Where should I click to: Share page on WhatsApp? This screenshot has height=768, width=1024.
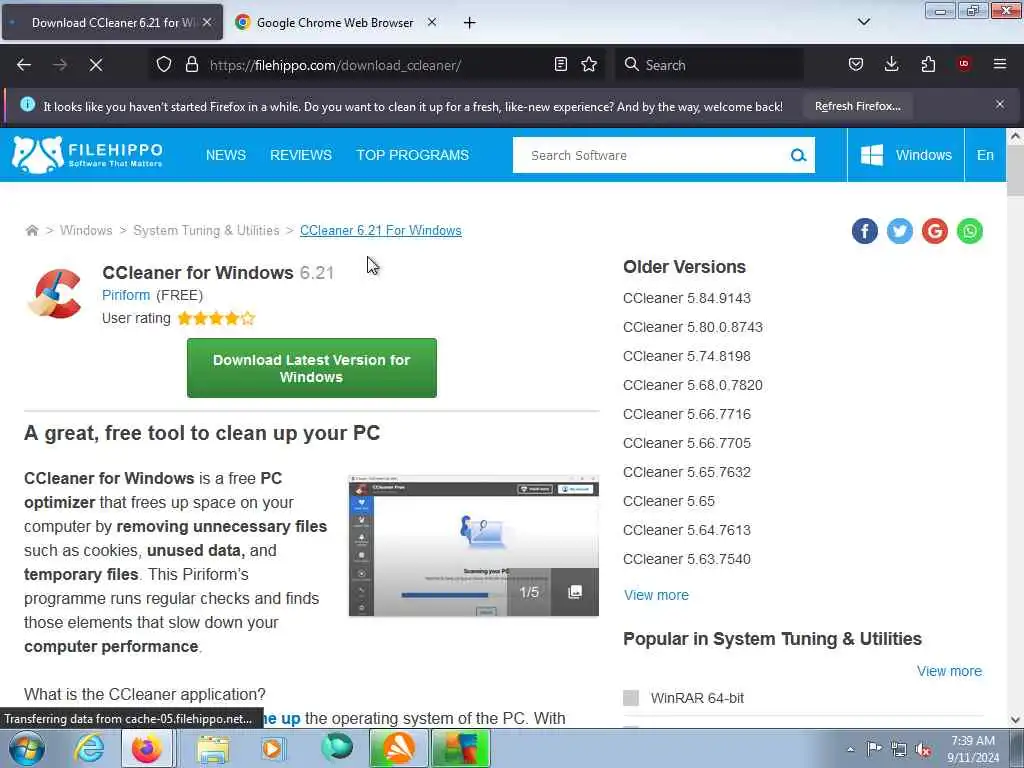[x=970, y=231]
